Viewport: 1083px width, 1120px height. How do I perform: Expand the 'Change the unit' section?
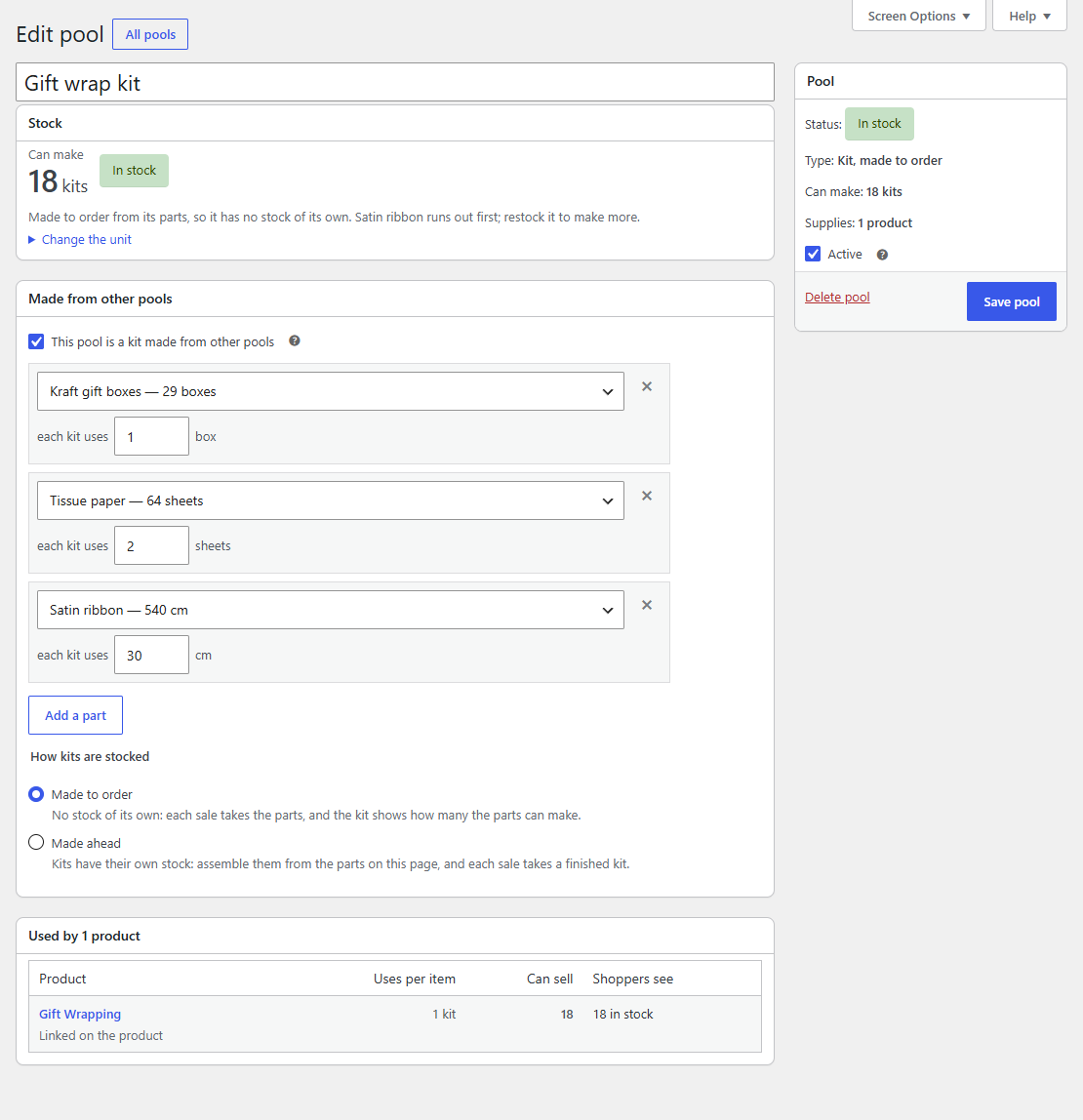pyautogui.click(x=80, y=239)
